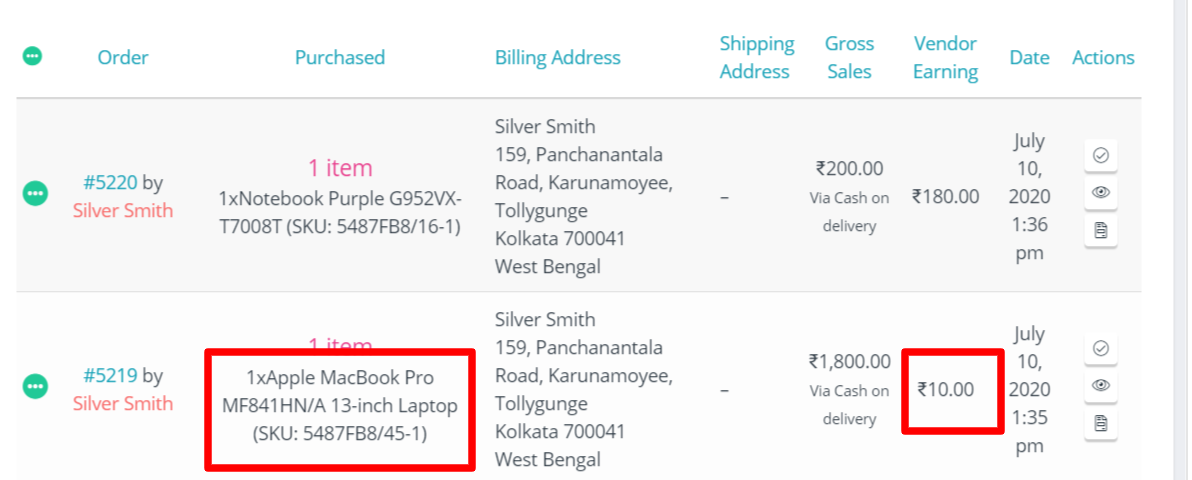Image resolution: width=1192 pixels, height=480 pixels.
Task: Sort the table by Date column
Action: click(1029, 57)
